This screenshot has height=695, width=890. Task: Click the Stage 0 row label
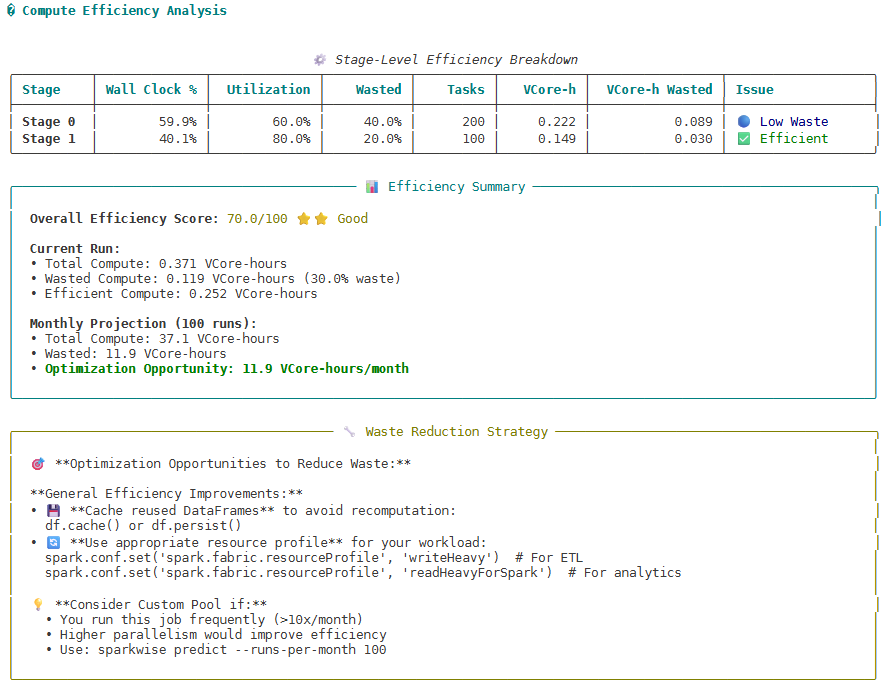[49, 122]
